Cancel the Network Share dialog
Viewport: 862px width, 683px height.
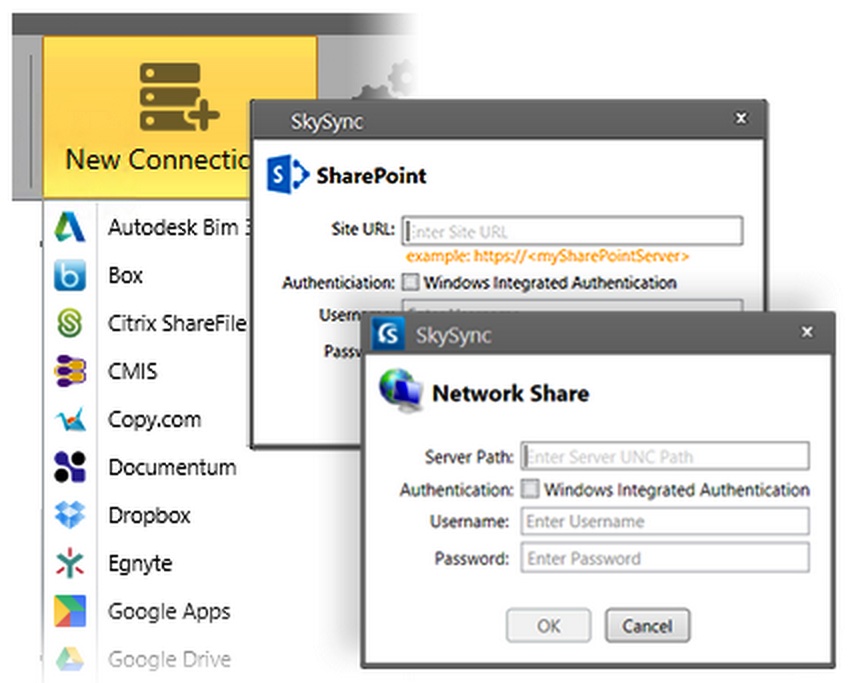647,625
